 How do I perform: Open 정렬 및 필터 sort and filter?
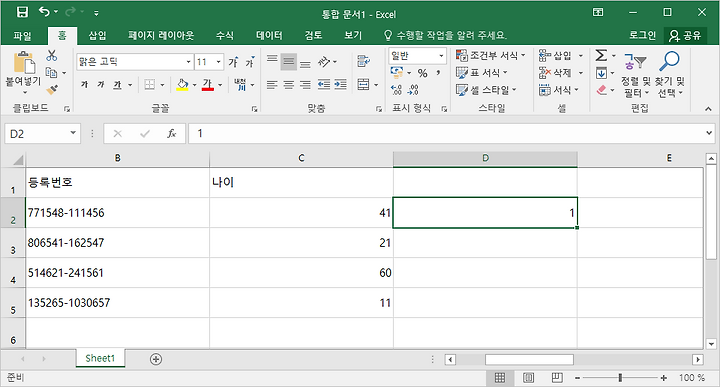(x=636, y=74)
